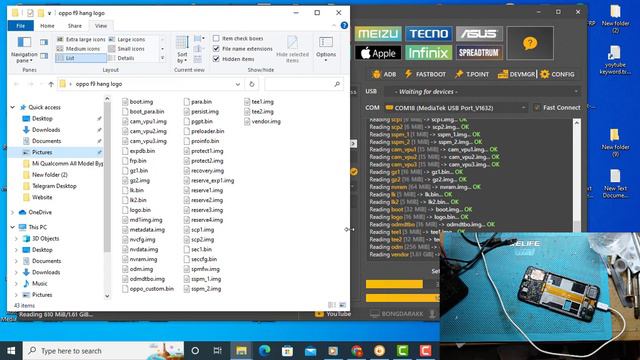The width and height of the screenshot is (640, 360).
Task: Open the Navigation pane dropdown
Action: (x=24, y=49)
